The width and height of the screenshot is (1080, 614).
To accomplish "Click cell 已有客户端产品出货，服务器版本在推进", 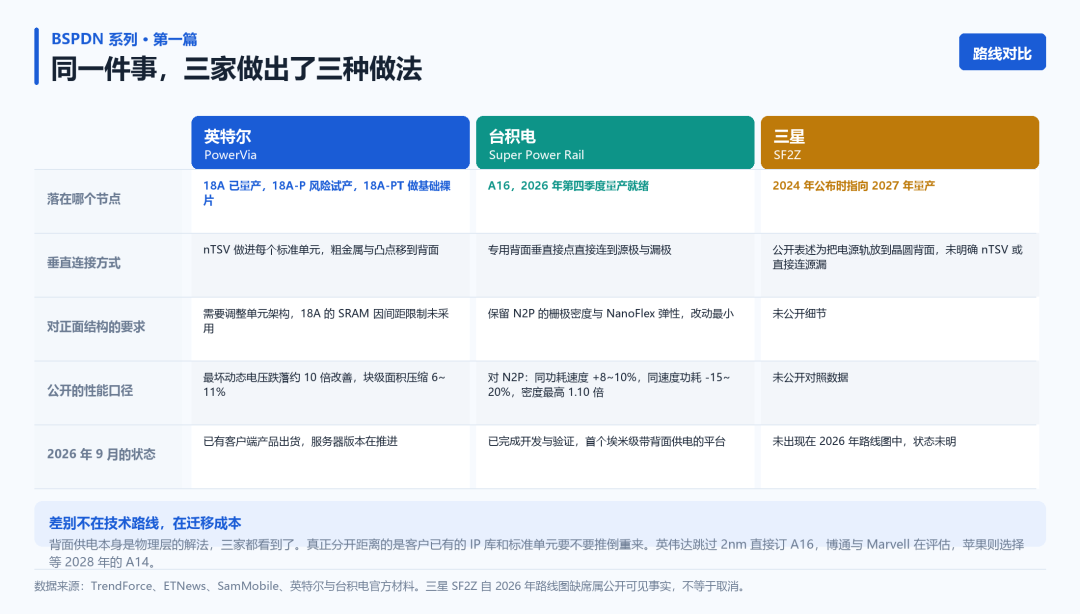I will click(331, 457).
